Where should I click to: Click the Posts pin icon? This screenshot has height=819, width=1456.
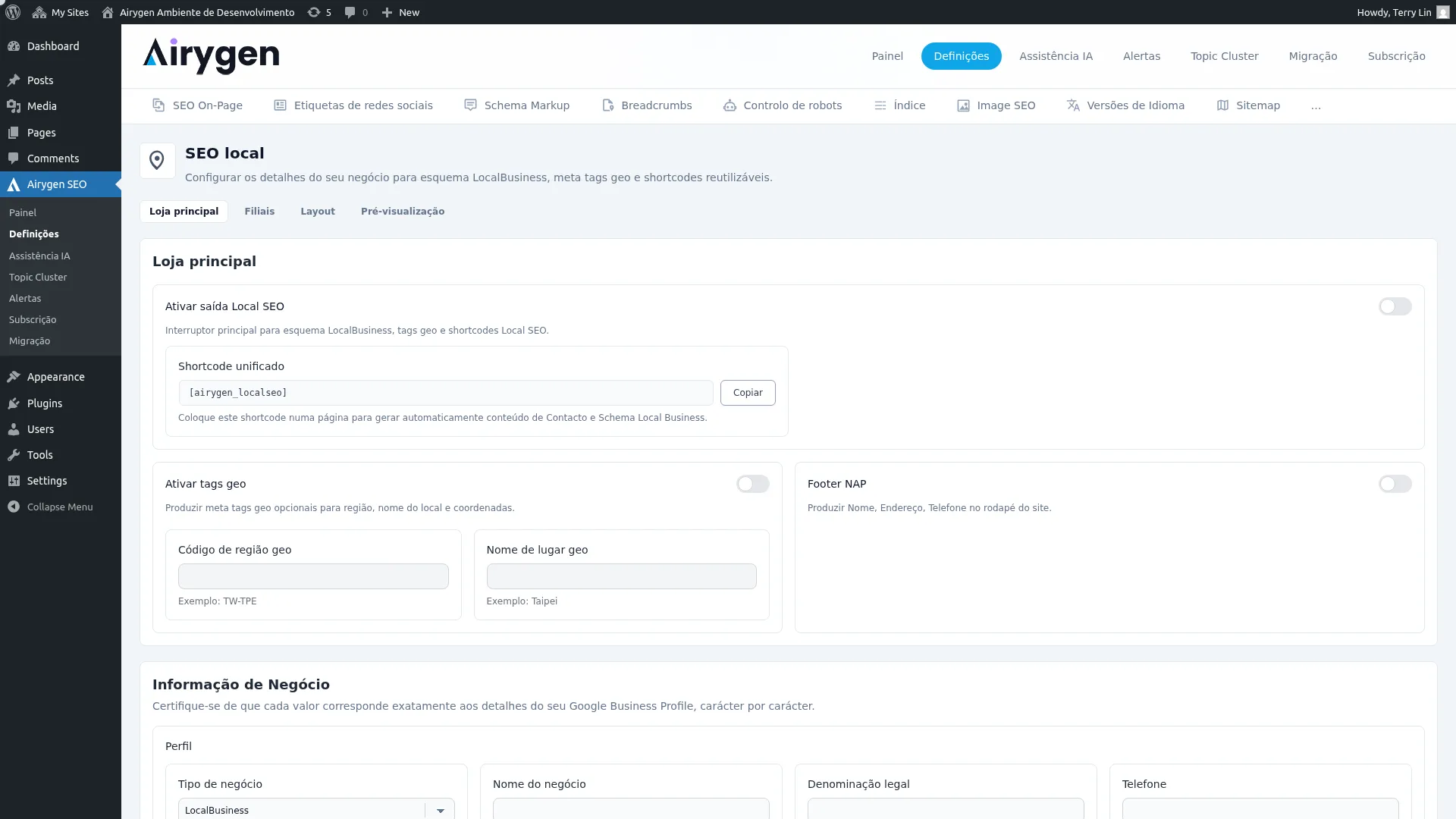(x=14, y=80)
